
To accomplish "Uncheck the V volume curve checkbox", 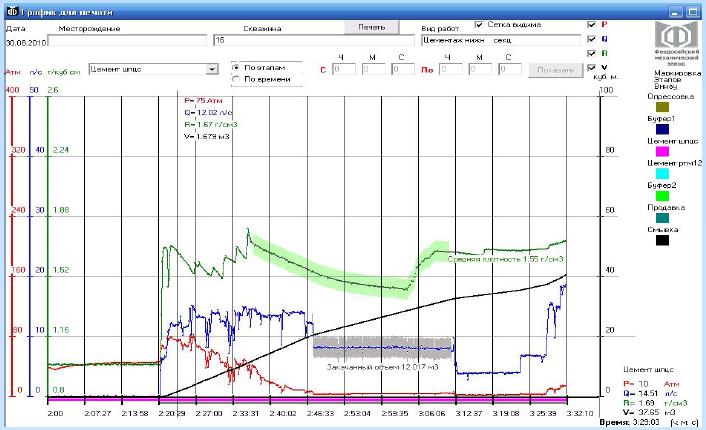I will (x=592, y=68).
